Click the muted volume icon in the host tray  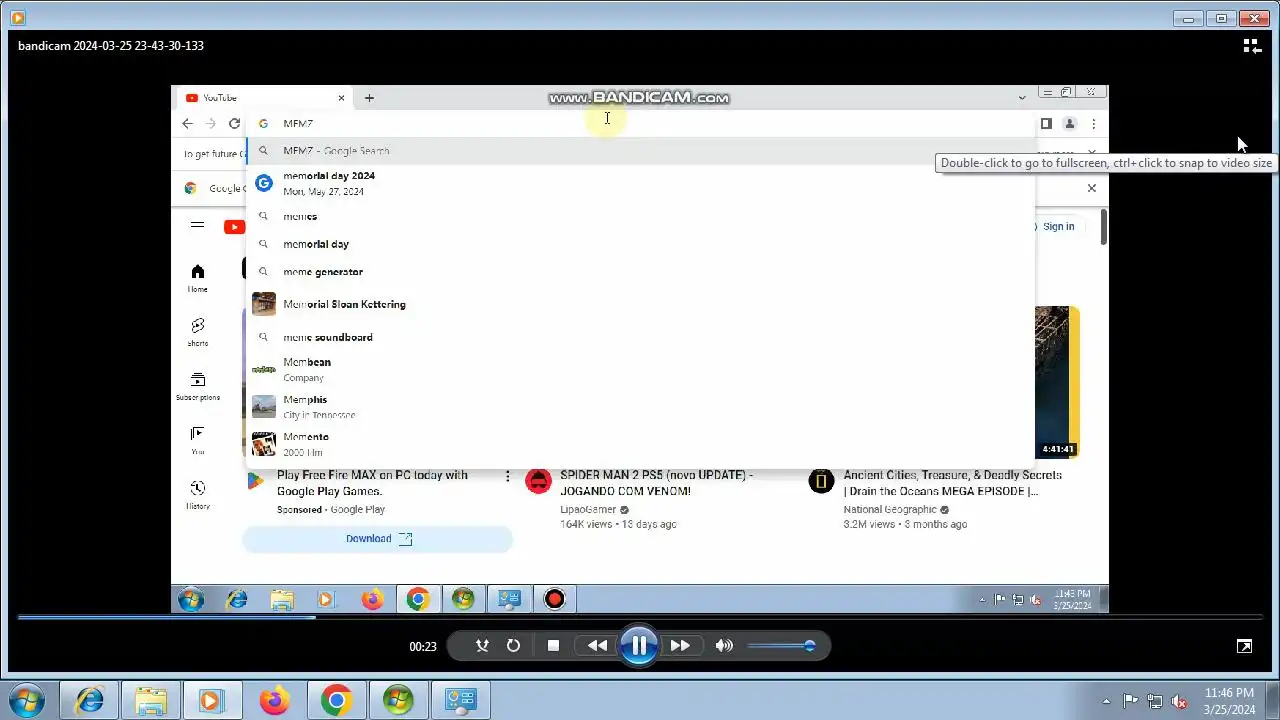coord(1180,701)
